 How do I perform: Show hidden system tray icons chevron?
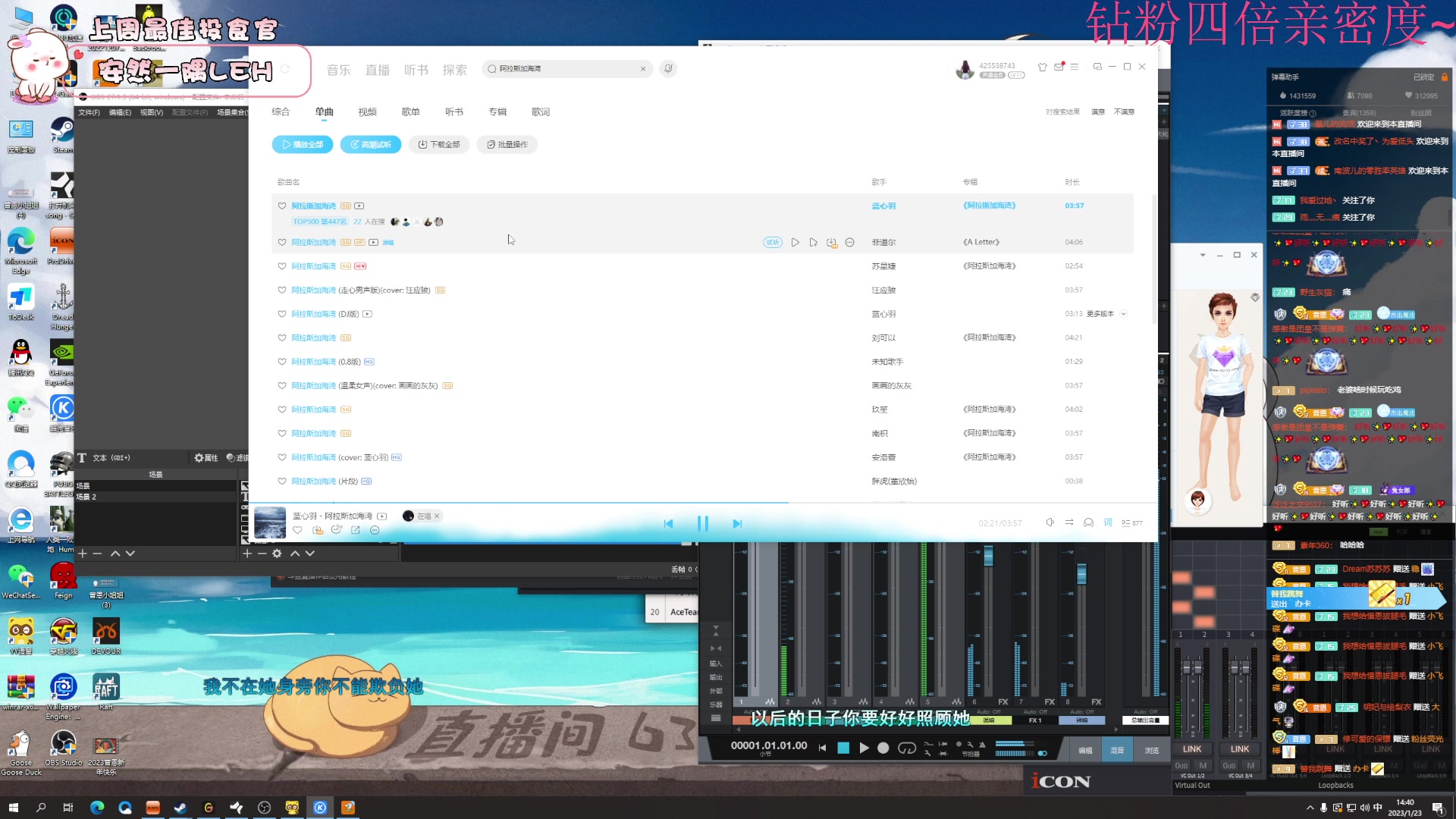coord(1310,808)
